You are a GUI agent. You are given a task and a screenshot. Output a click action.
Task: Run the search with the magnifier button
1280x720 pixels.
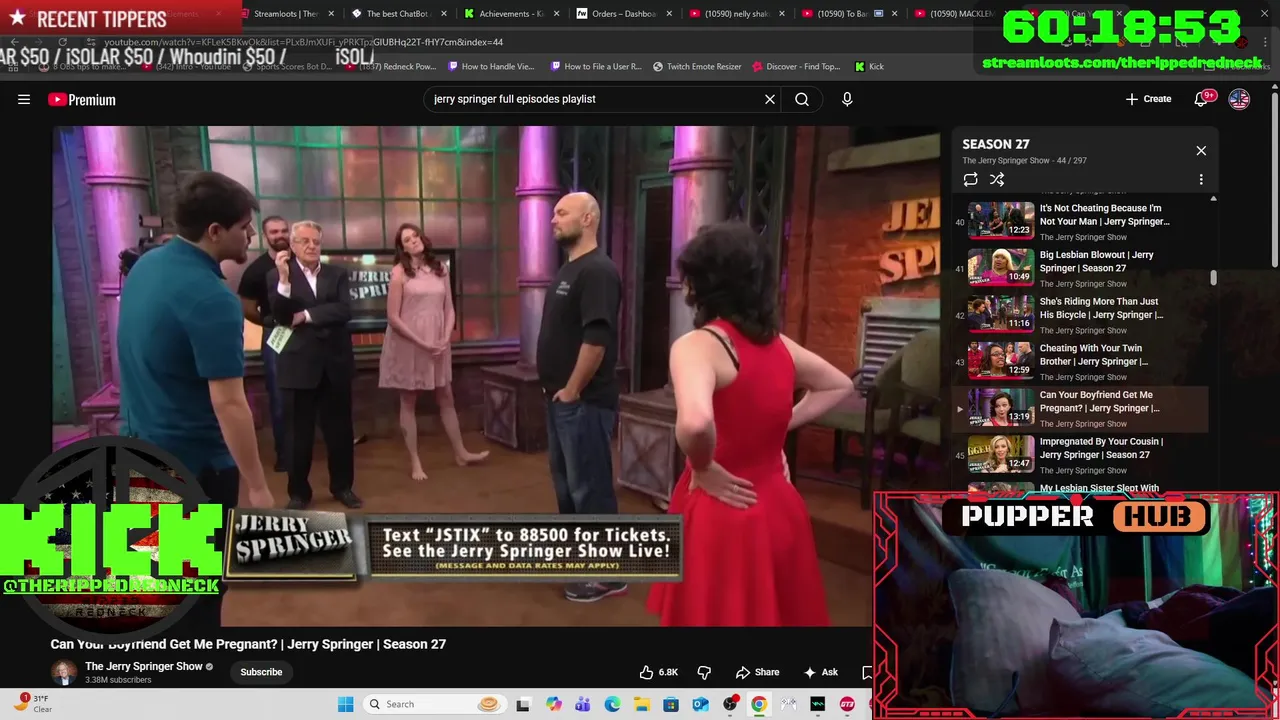[802, 99]
